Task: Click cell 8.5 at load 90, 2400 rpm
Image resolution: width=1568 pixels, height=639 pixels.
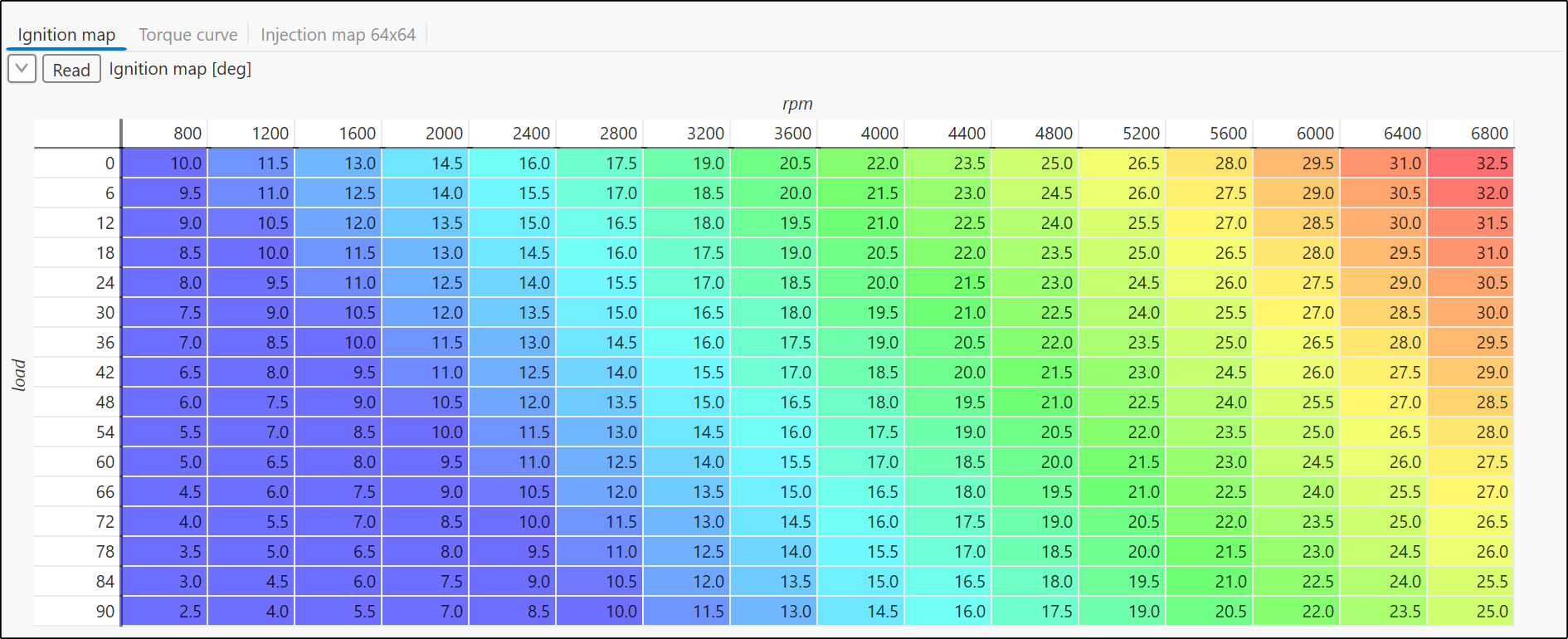Action: pos(513,612)
